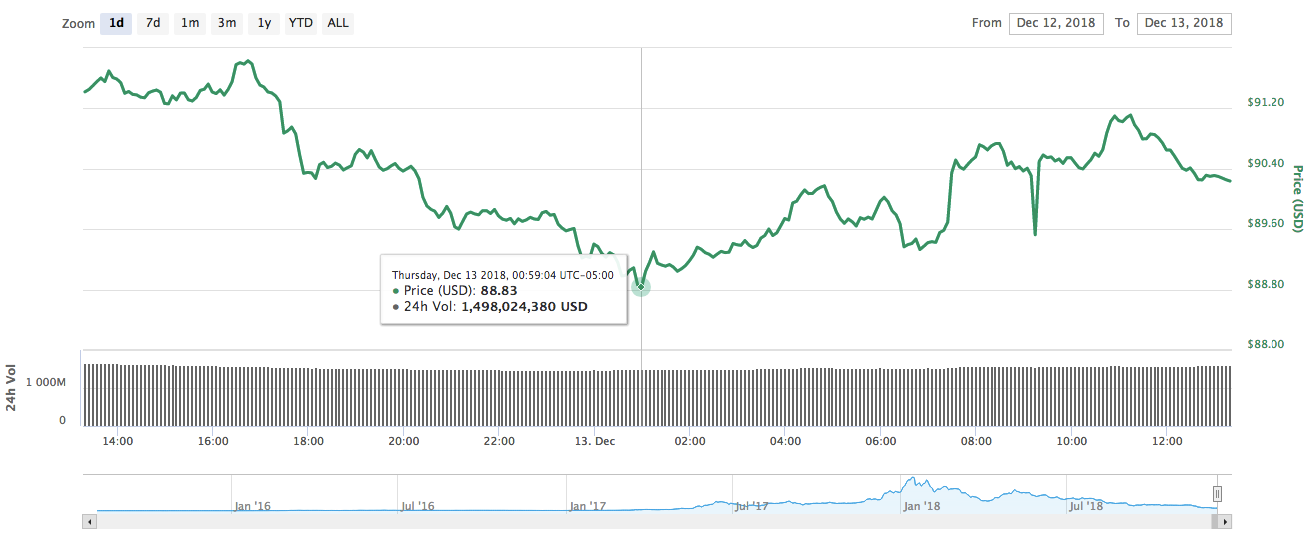Click the 1 000M volume axis label

coord(46,383)
